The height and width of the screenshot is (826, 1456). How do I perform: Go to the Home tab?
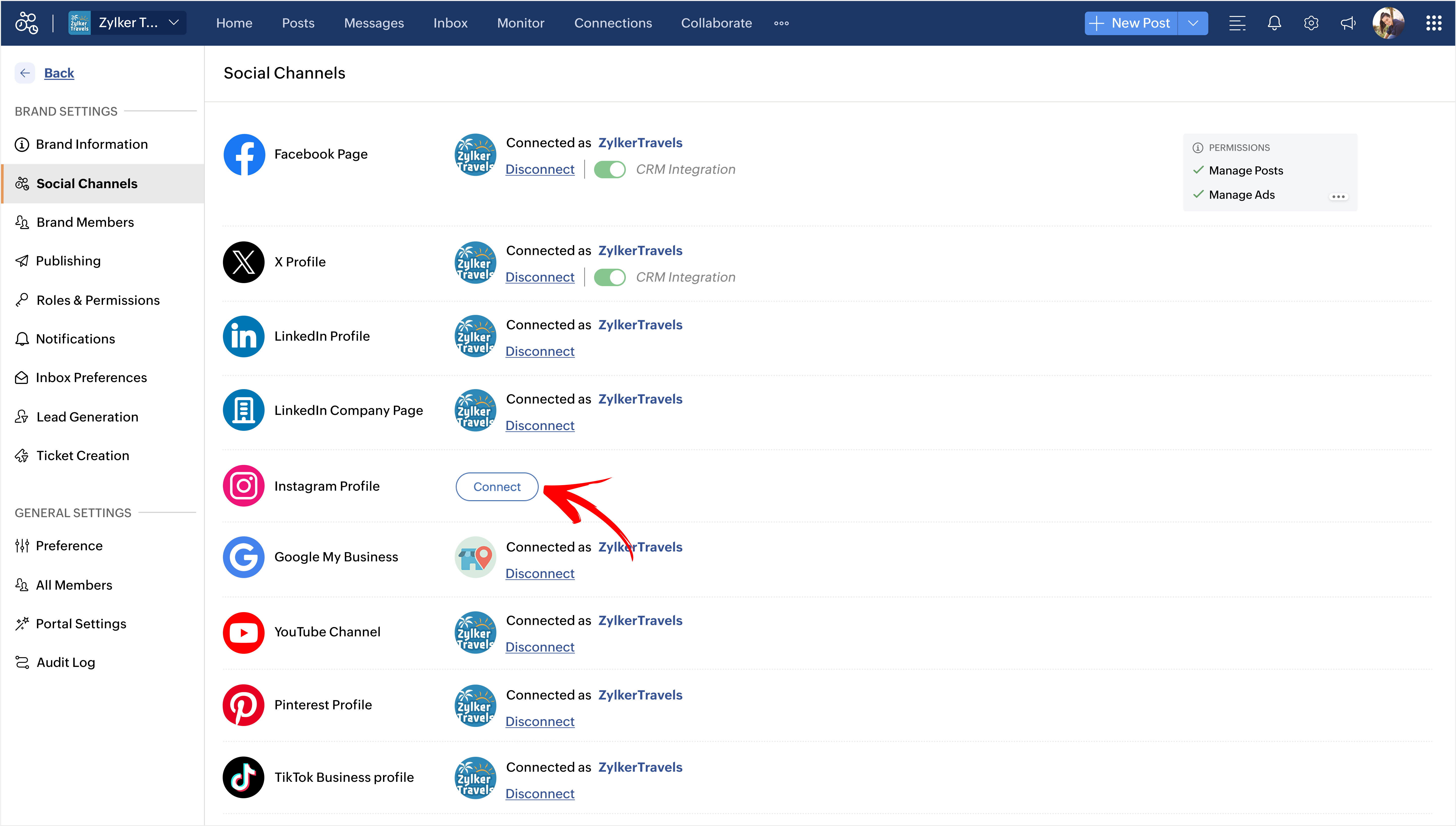point(234,23)
